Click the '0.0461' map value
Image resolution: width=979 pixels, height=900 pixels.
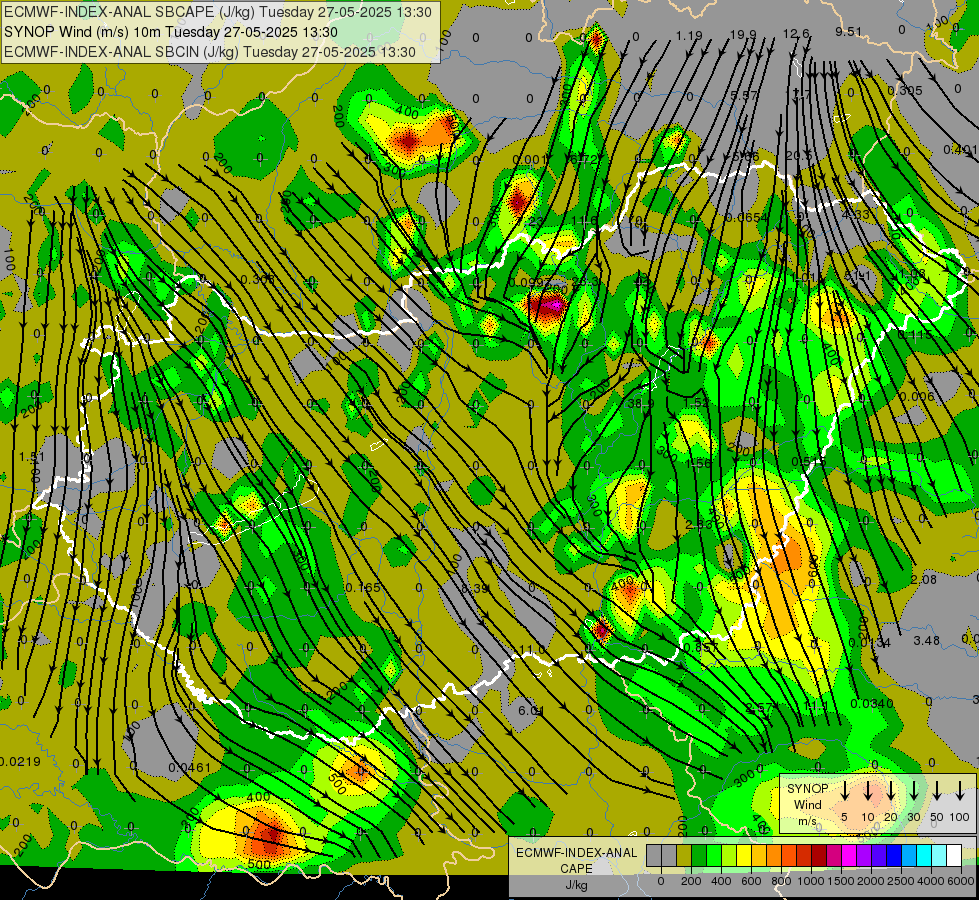click(190, 767)
